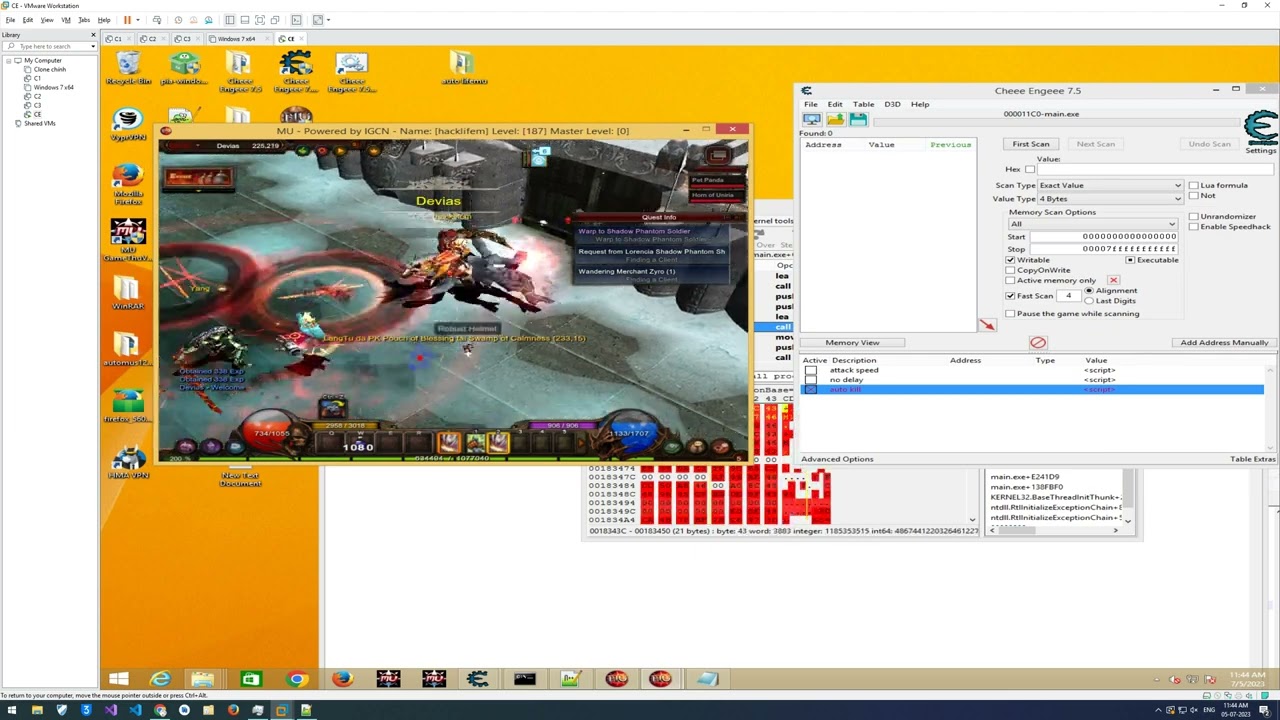The height and width of the screenshot is (720, 1280).
Task: Open the Scan Type dropdown
Action: coord(1110,185)
